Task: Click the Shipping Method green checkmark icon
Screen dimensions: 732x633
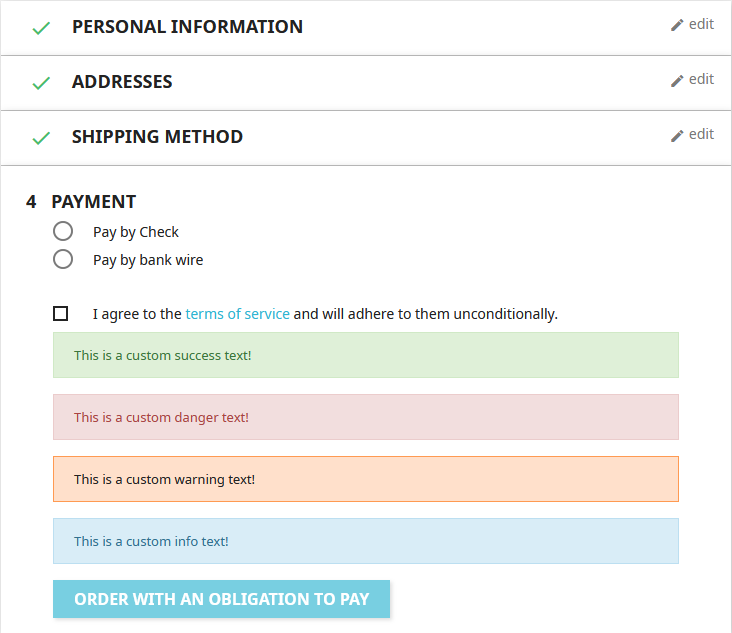Action: tap(41, 138)
